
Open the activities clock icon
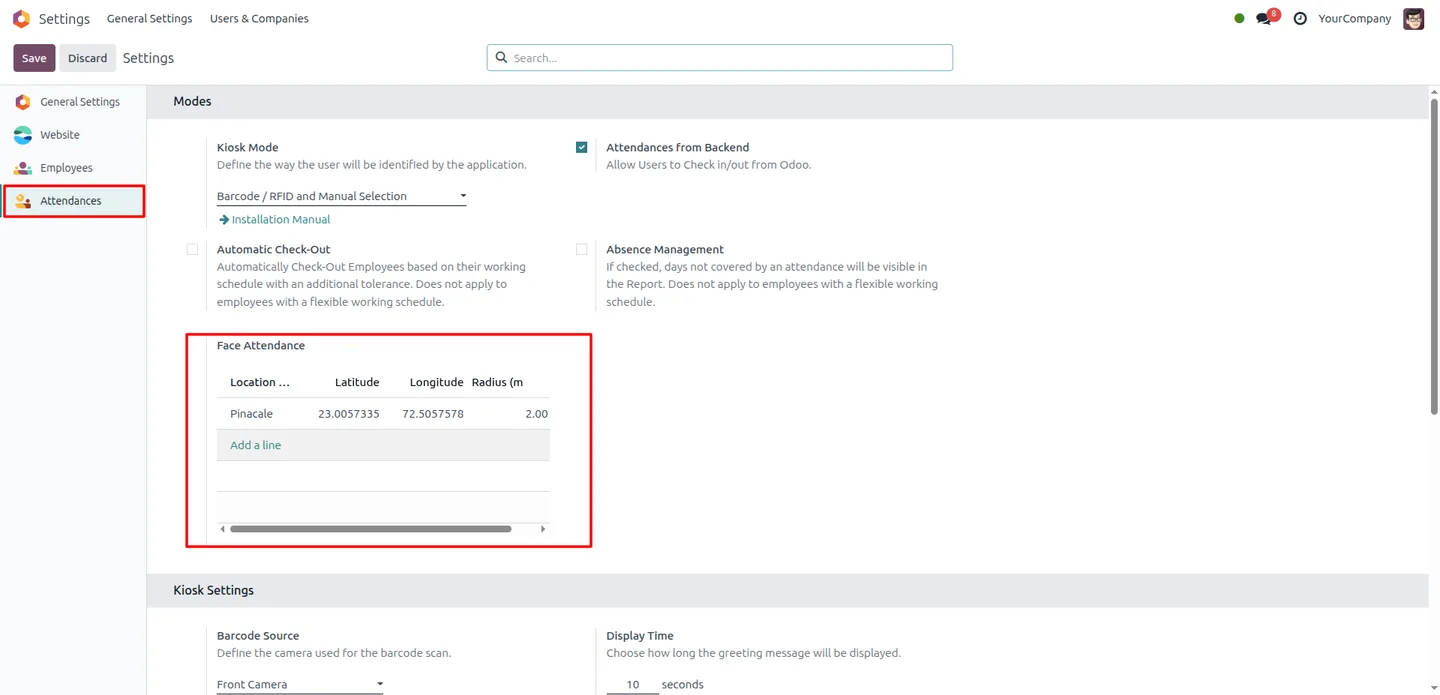pyautogui.click(x=1300, y=19)
